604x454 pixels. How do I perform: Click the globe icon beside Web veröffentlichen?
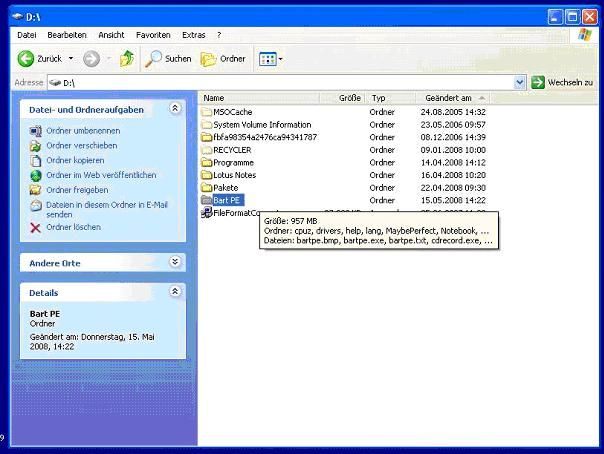[x=36, y=176]
